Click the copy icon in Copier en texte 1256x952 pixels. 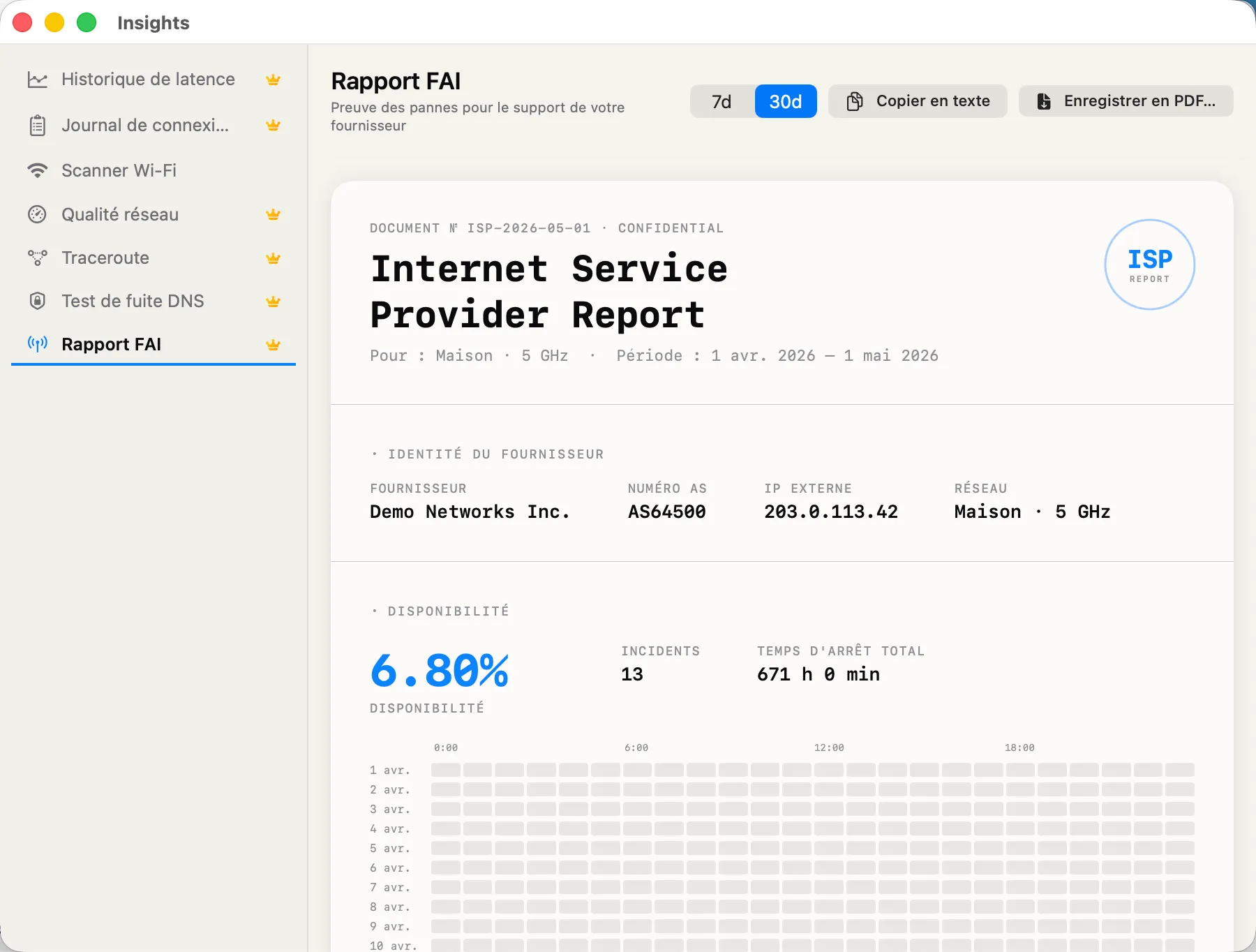point(855,101)
